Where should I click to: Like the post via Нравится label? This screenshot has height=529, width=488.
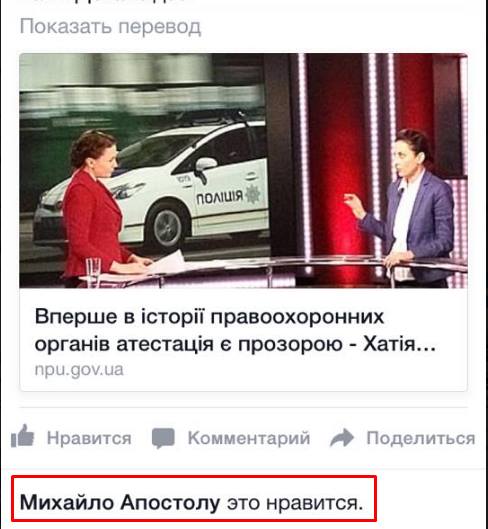89,438
